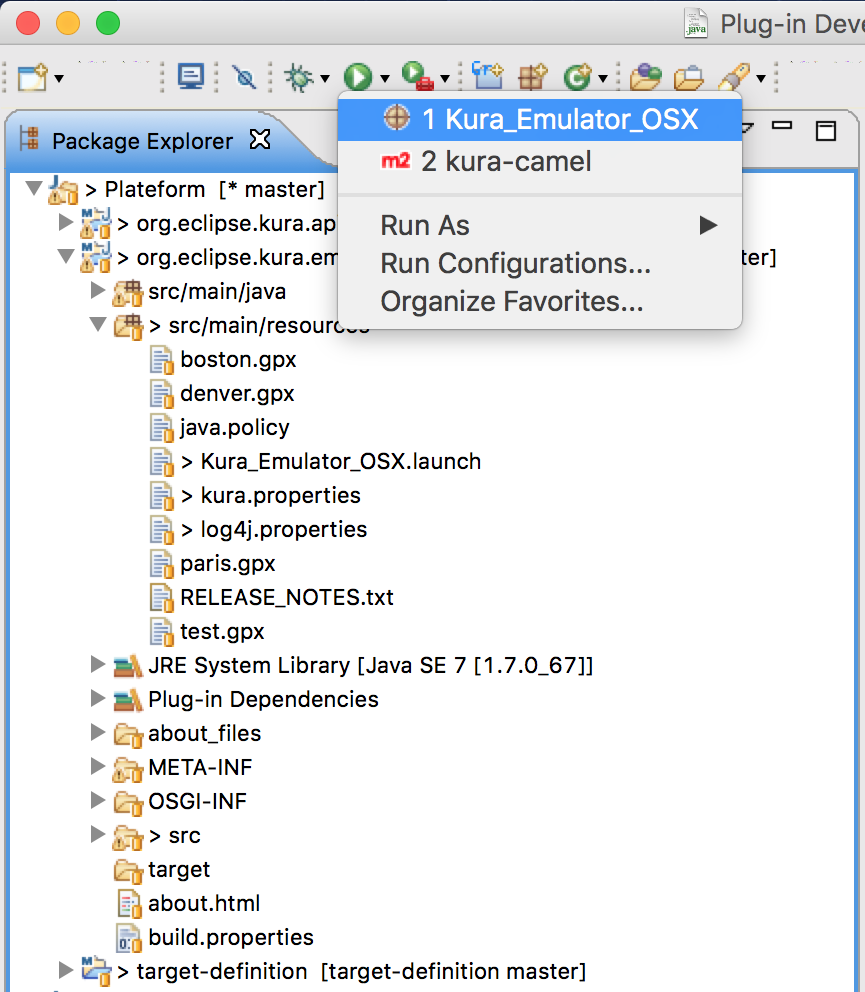Expand the META-INF folder
This screenshot has height=992, width=865.
pyautogui.click(x=97, y=767)
